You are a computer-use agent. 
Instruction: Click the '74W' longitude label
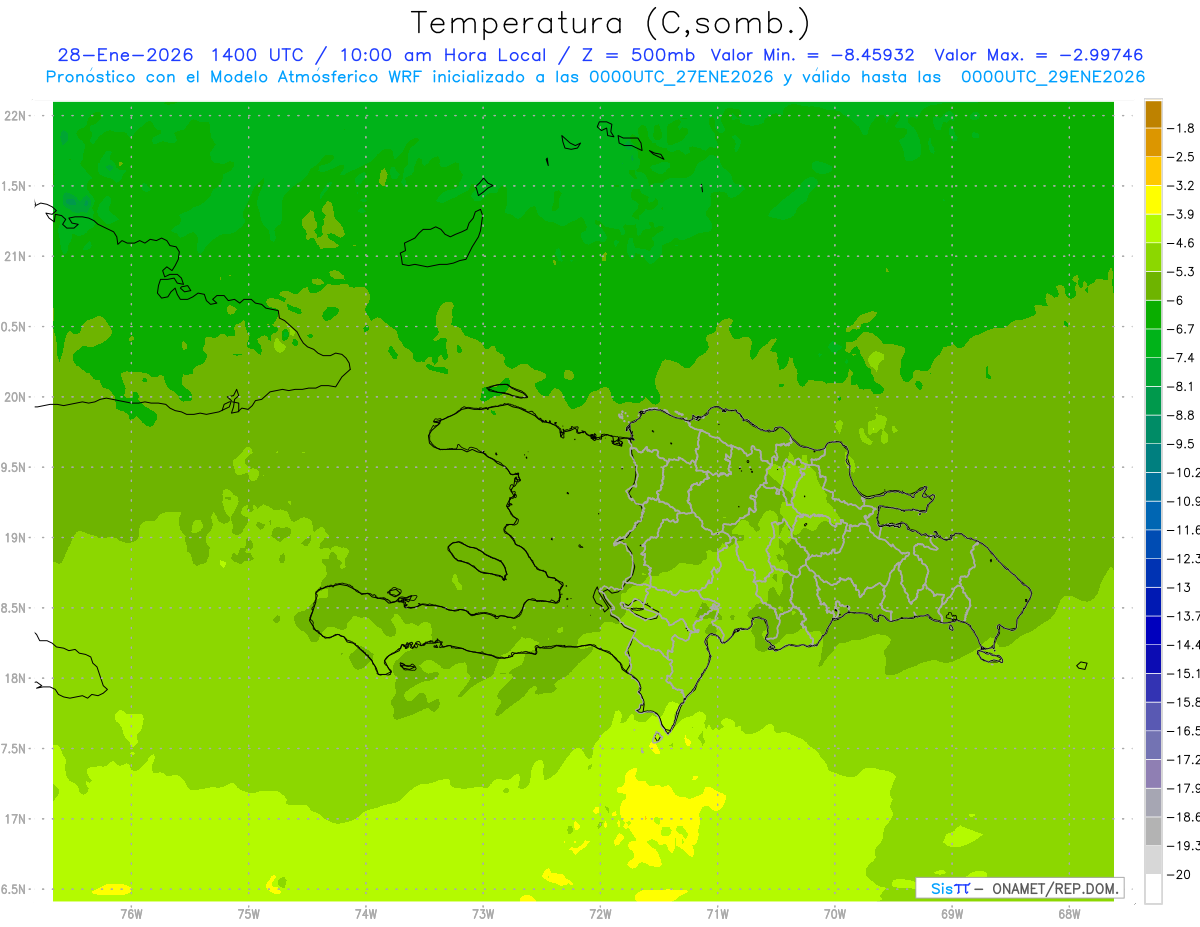tap(366, 913)
